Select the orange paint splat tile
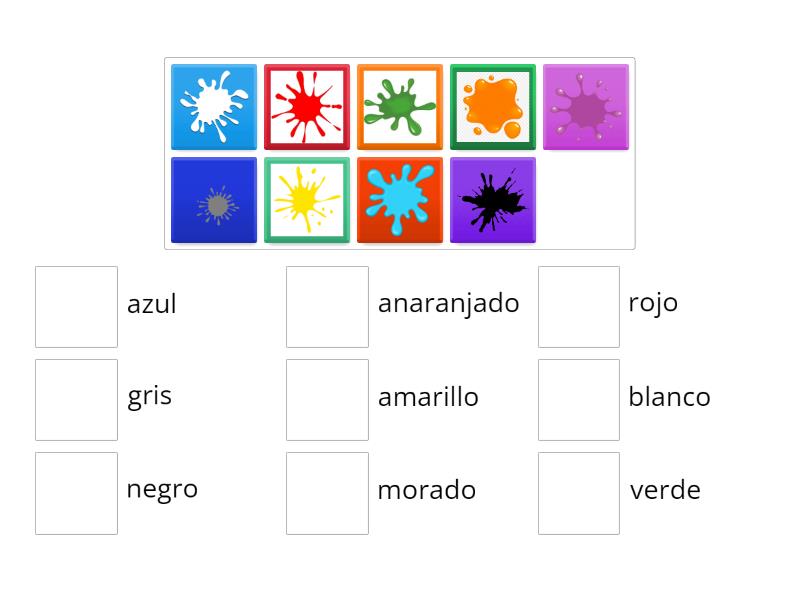The image size is (800, 600). coord(493,106)
